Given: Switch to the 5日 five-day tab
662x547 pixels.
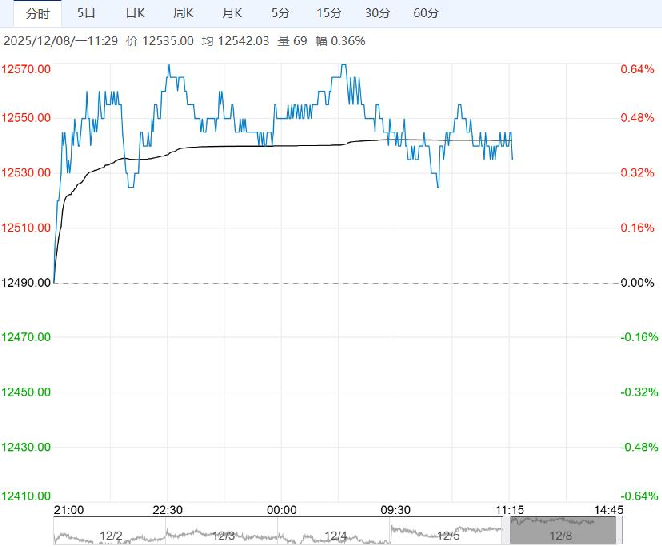Looking at the screenshot, I should point(87,13).
